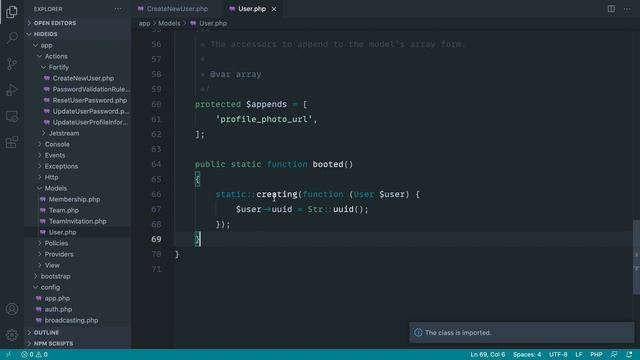Open the Extensions view
Screen dimensions: 640x360
(x=12, y=142)
